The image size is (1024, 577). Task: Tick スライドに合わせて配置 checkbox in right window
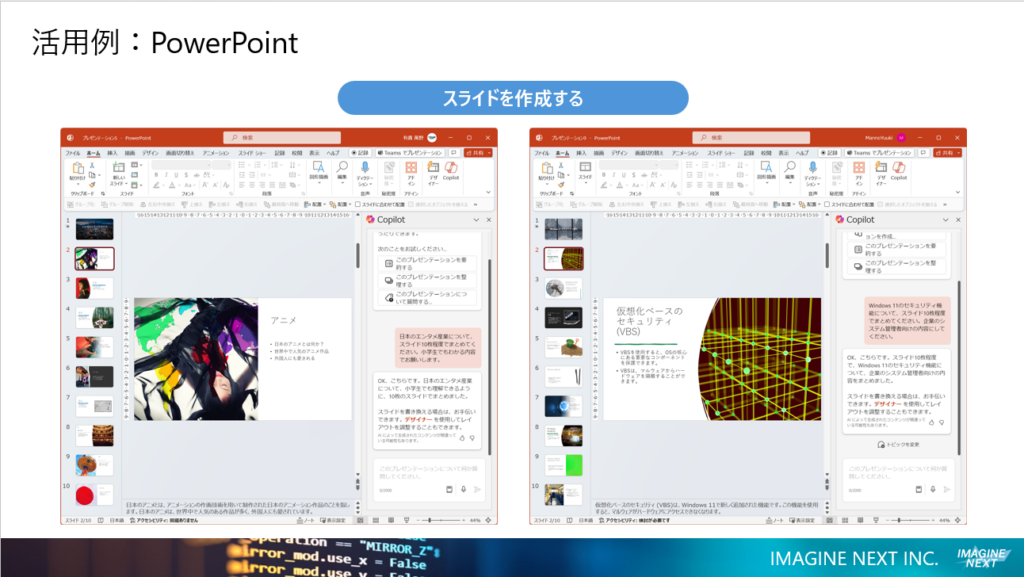tap(827, 204)
